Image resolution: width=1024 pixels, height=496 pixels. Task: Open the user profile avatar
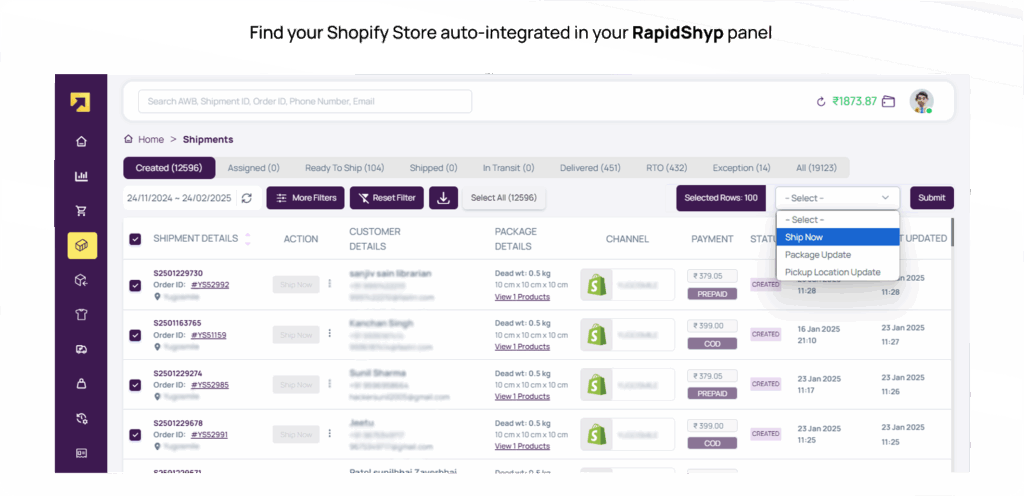coord(921,101)
